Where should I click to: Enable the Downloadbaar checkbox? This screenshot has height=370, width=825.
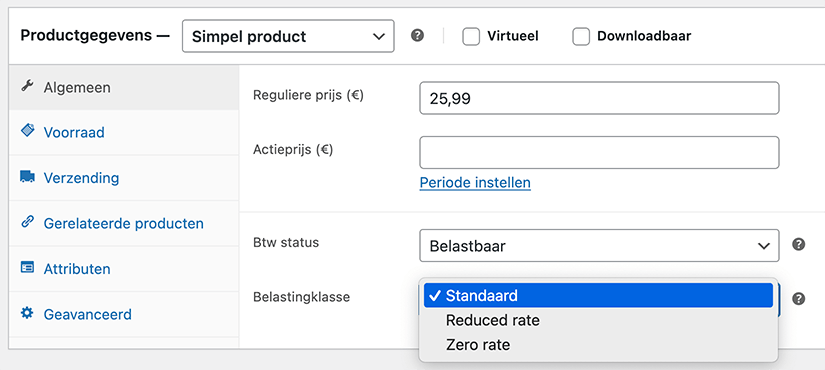tap(581, 37)
